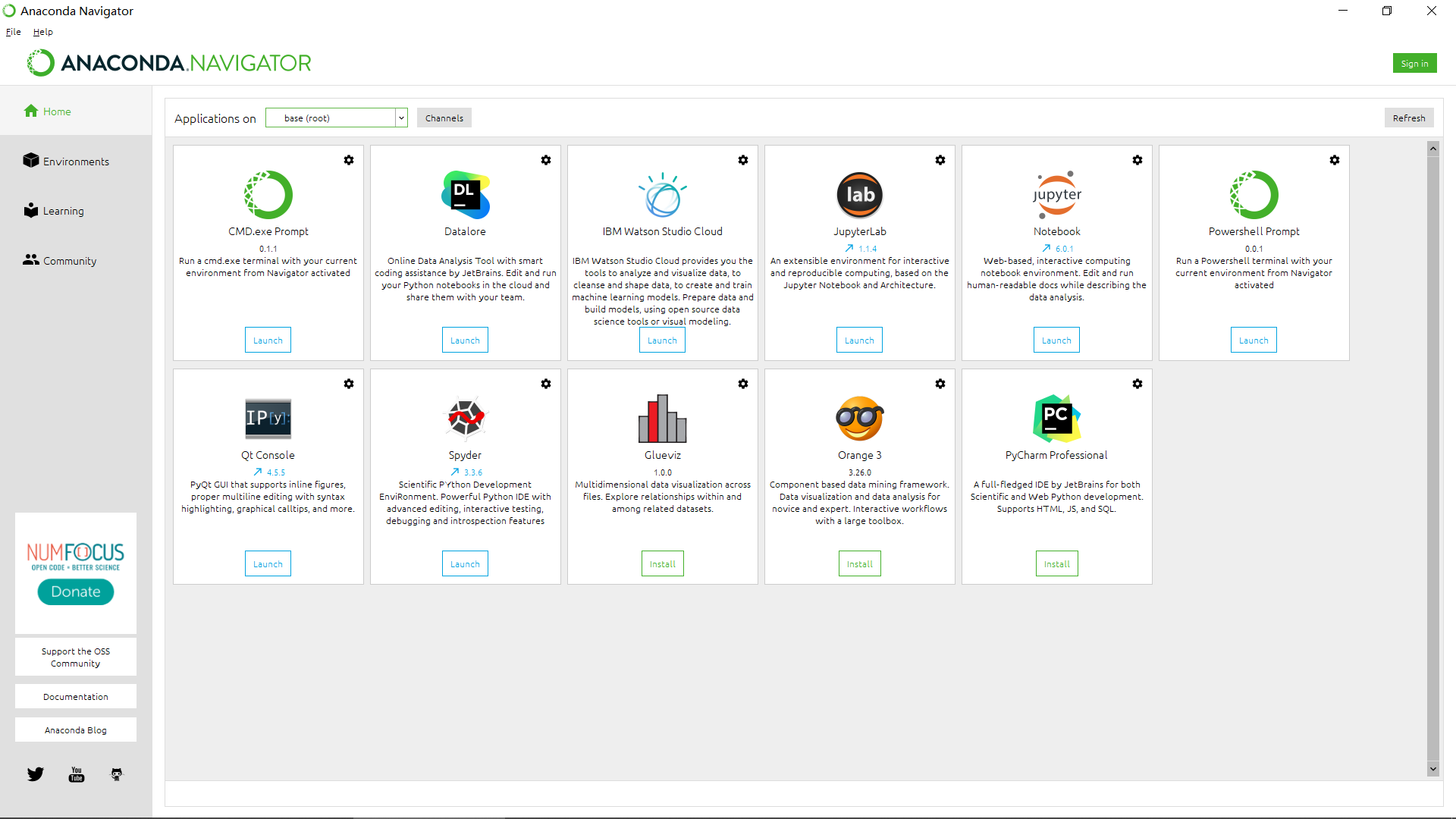
Task: Click the PyCharm PC logo
Action: coord(1057,419)
